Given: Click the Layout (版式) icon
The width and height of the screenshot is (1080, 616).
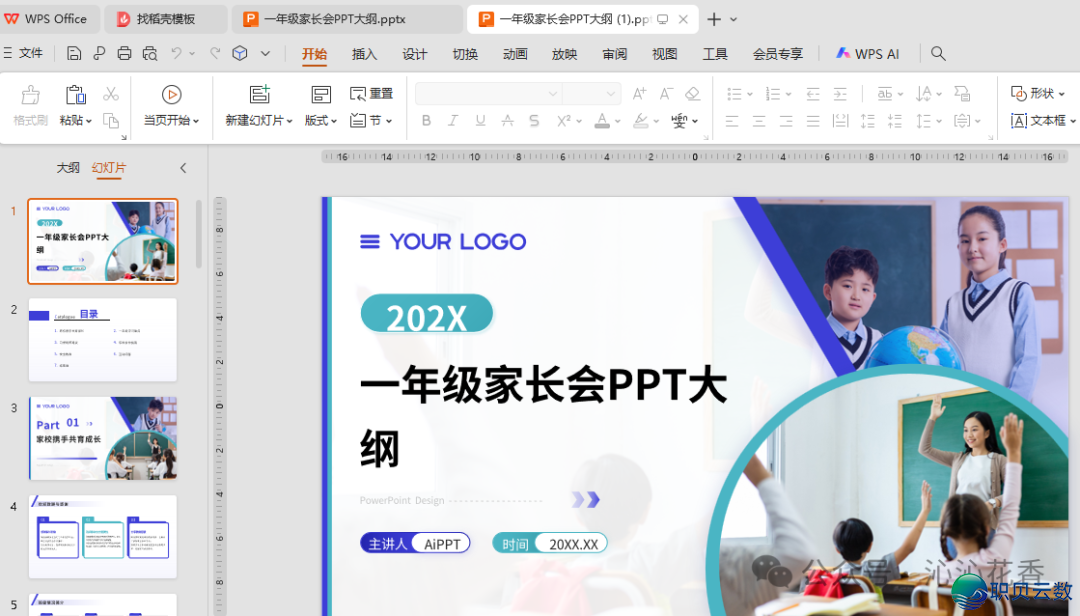Looking at the screenshot, I should pos(321,94).
